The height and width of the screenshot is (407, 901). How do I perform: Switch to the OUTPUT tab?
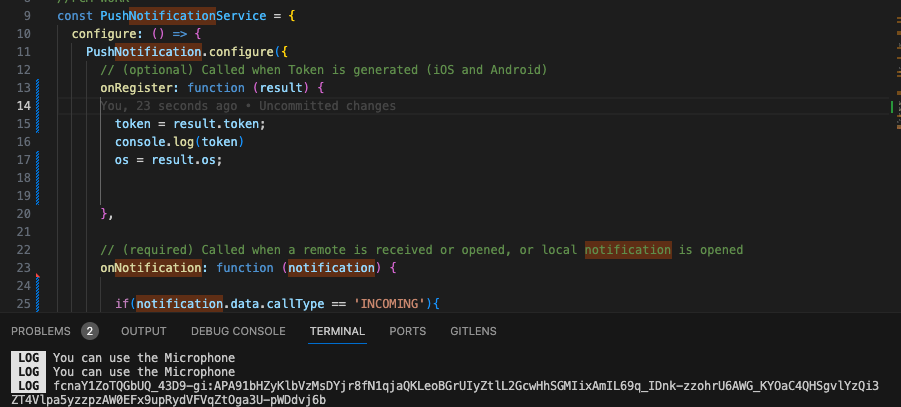pos(144,331)
